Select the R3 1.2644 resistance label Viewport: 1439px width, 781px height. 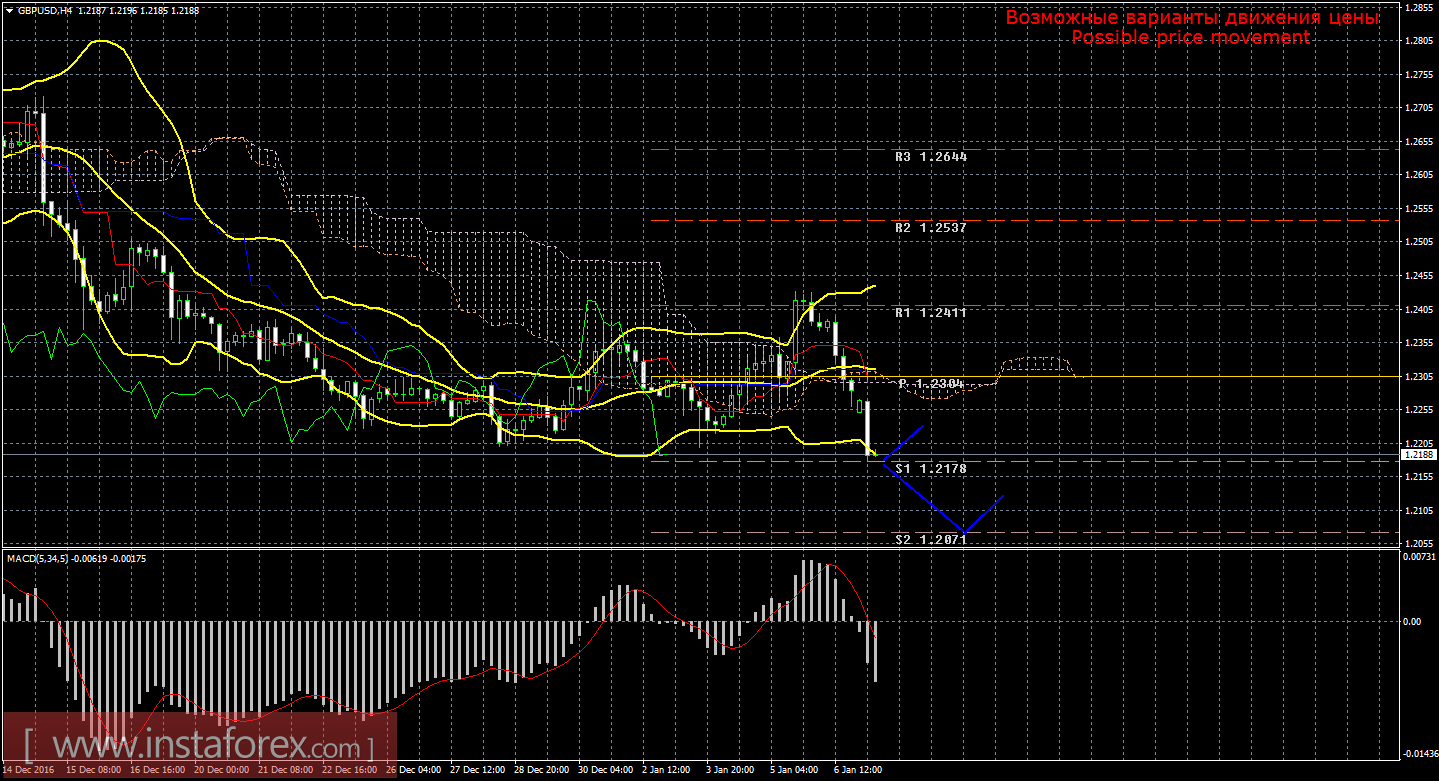[931, 157]
